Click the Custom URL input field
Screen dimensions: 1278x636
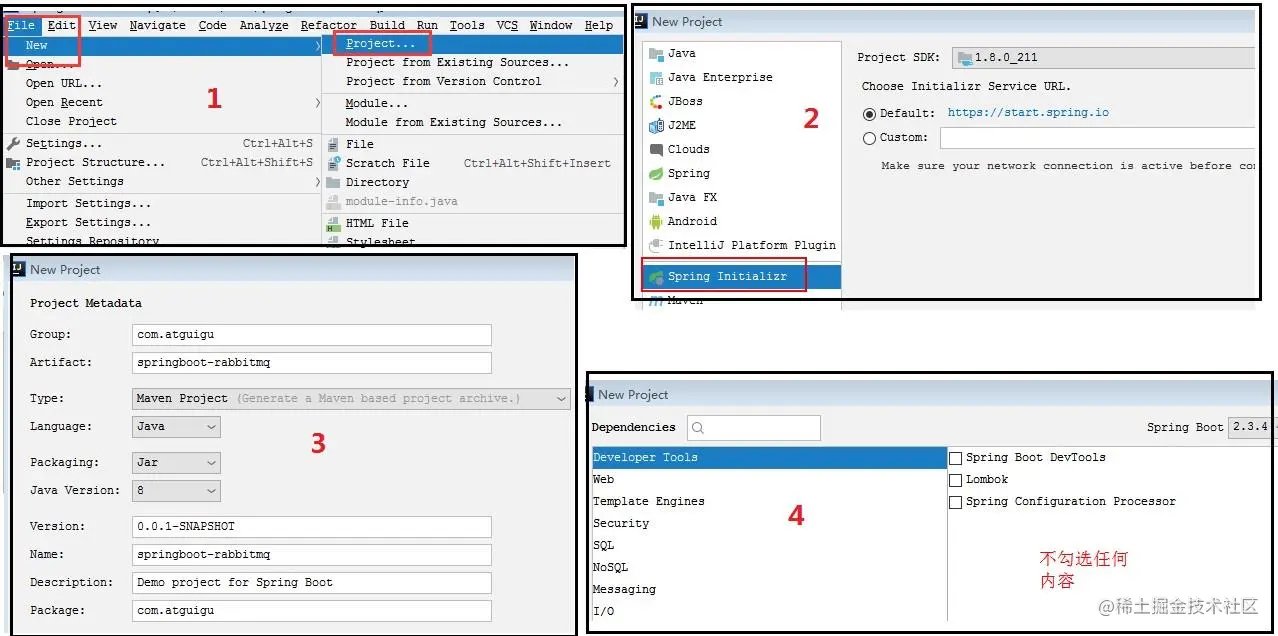(x=1097, y=138)
